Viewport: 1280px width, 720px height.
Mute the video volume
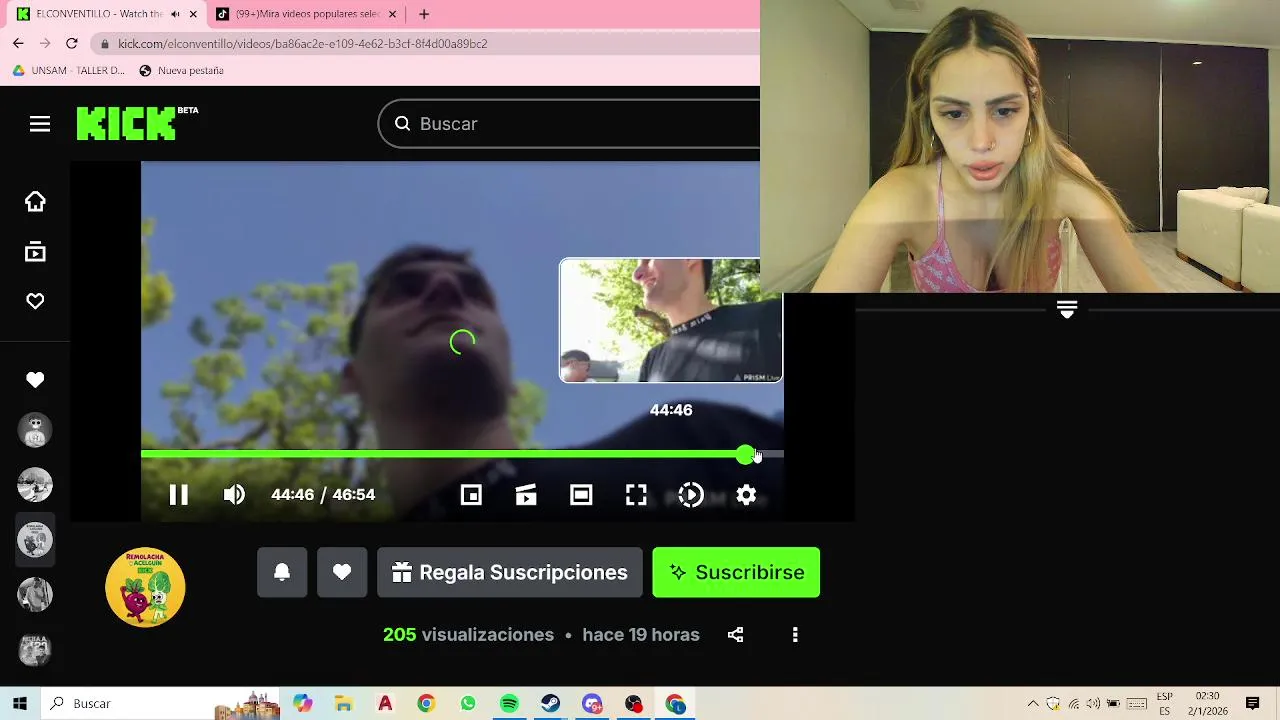coord(234,495)
